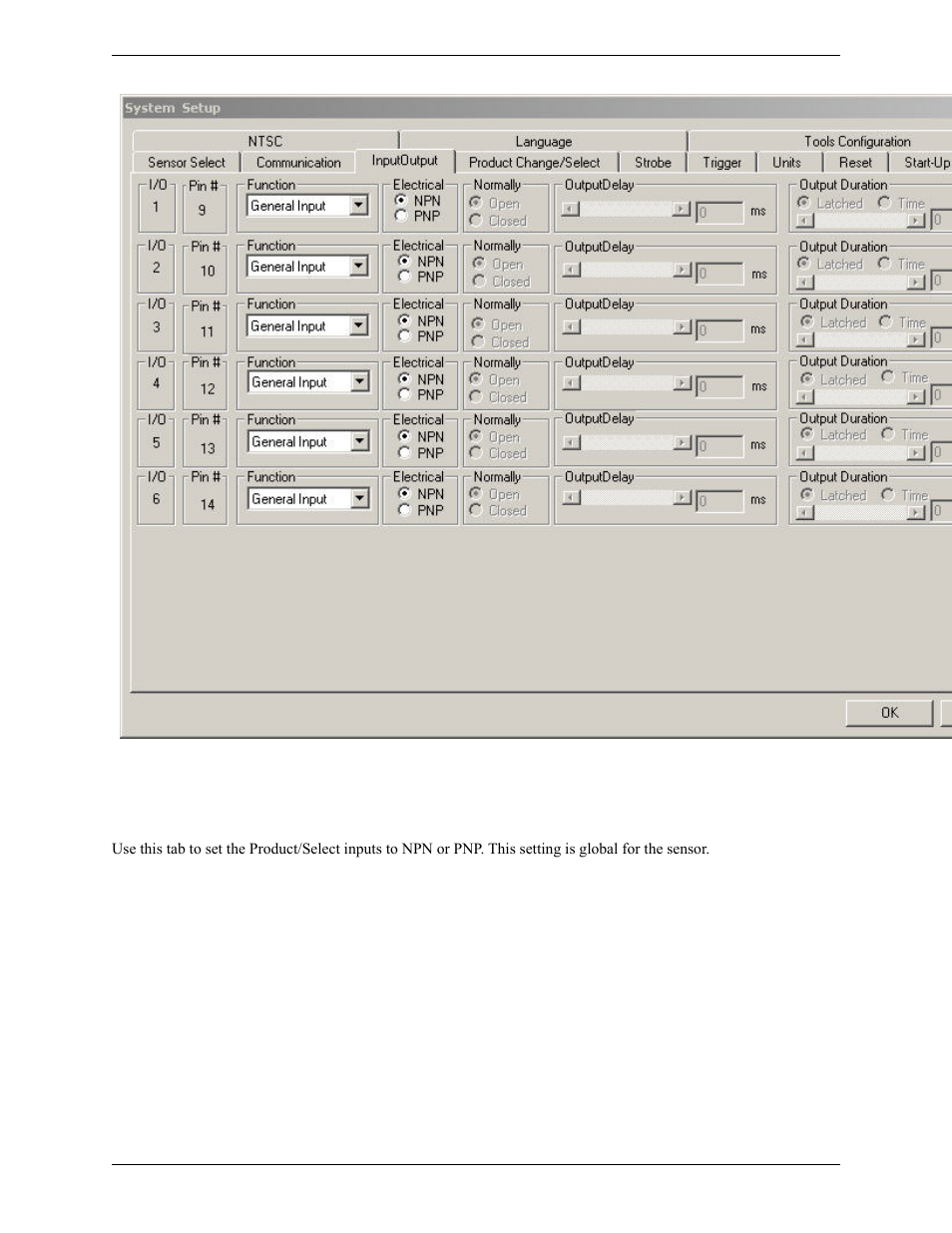Choose Normally Closed for I/O 1
The image size is (952, 1233).
click(498, 221)
